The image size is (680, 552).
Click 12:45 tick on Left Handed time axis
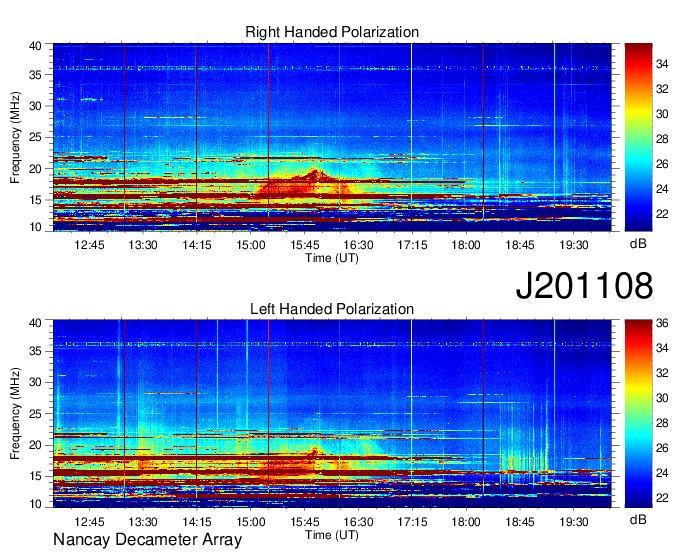tap(89, 522)
